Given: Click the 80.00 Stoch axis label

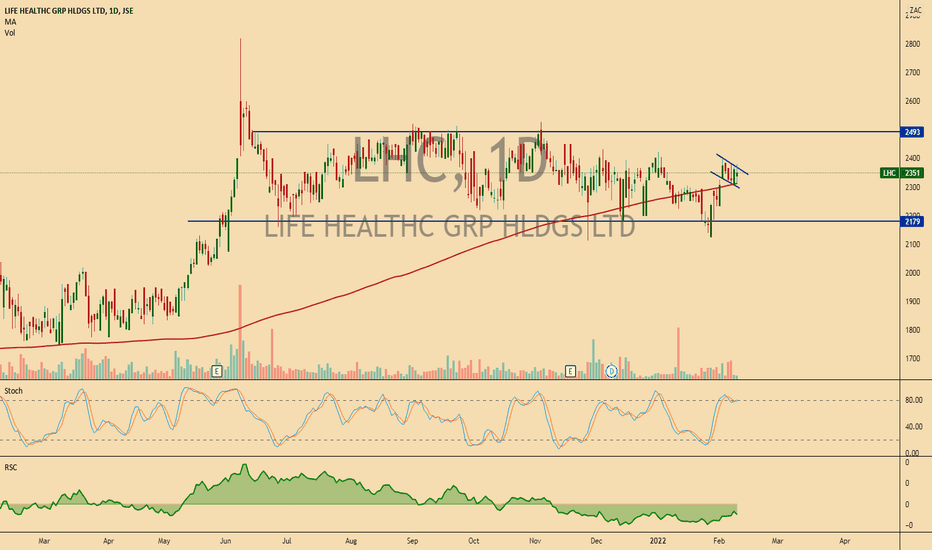Looking at the screenshot, I should pos(914,400).
